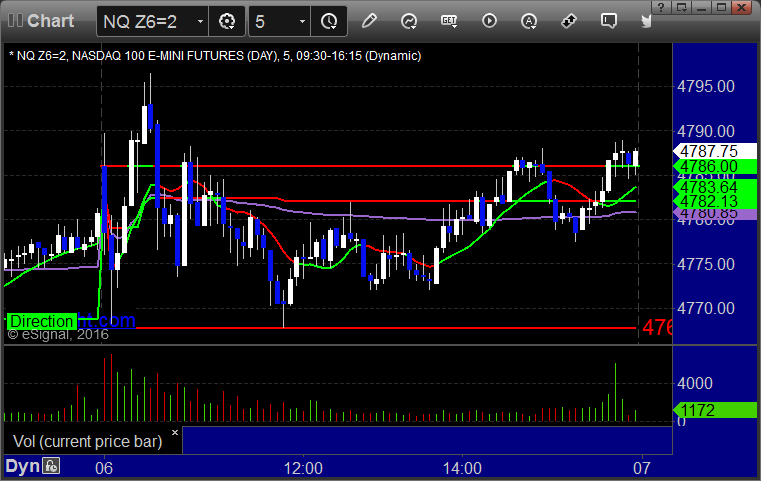The height and width of the screenshot is (481, 761).
Task: Expand the NQ Z6=2 symbol dropdown
Action: (200, 21)
